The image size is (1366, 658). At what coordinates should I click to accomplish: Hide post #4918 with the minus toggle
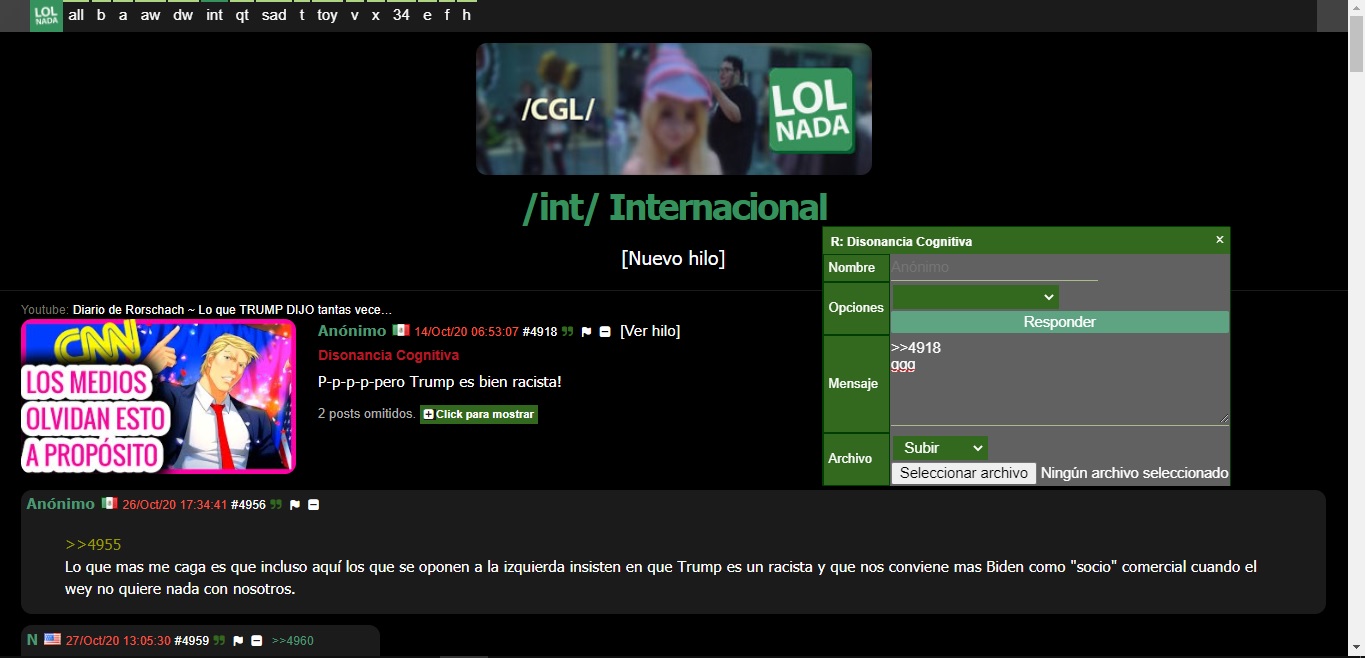click(605, 331)
